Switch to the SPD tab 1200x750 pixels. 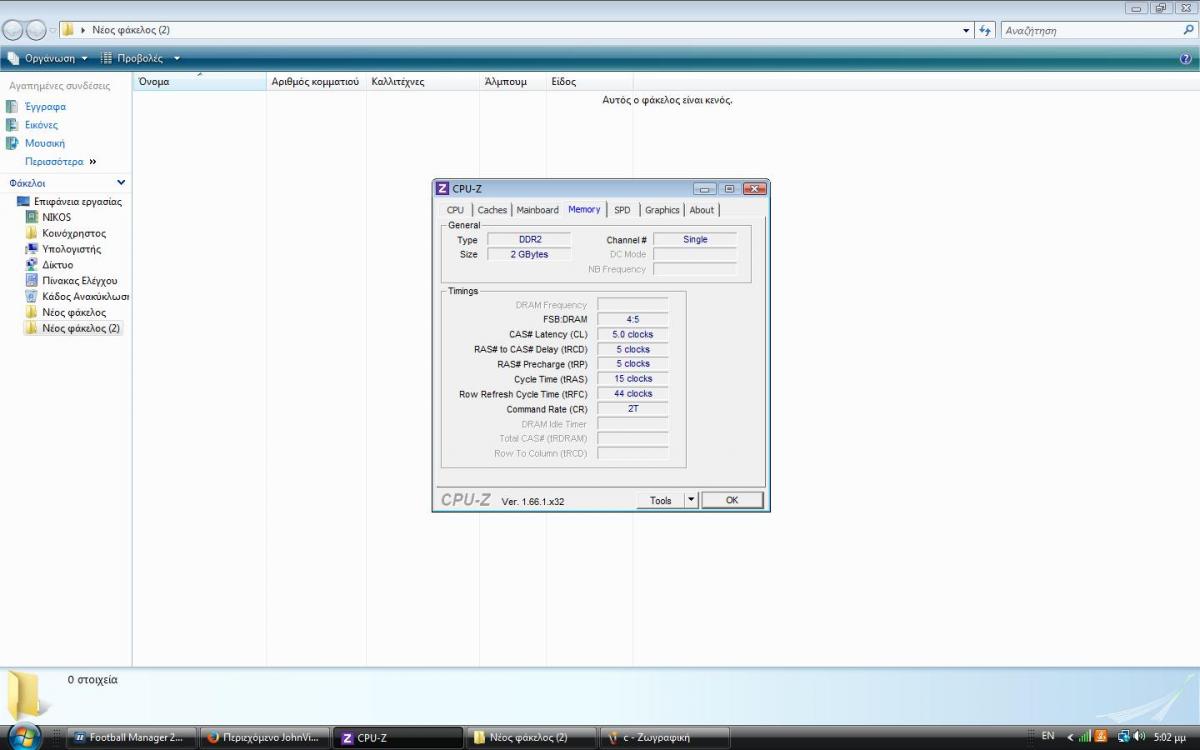click(x=622, y=210)
